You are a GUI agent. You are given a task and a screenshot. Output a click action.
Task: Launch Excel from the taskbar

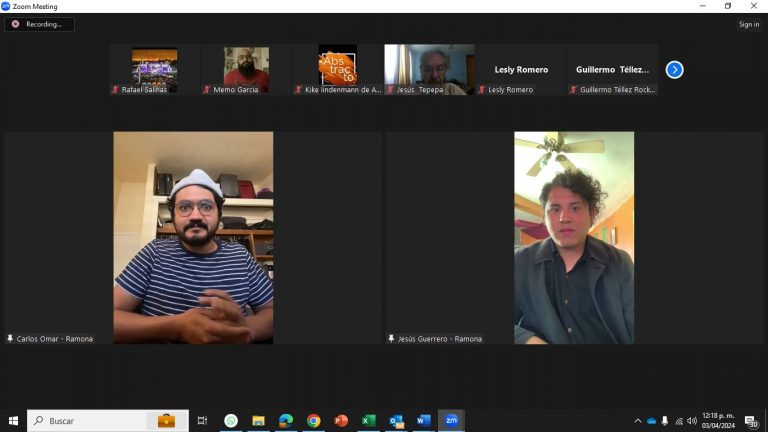pos(368,421)
